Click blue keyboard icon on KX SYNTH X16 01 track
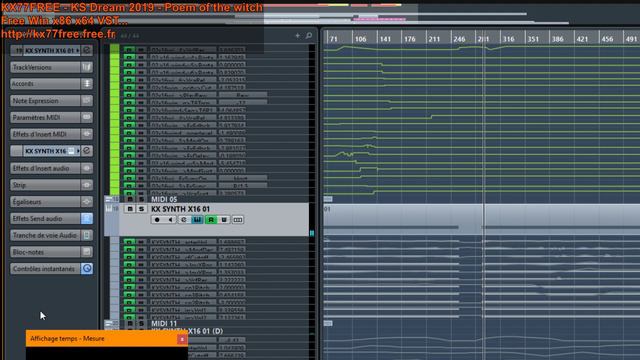The image size is (640, 360). click(x=197, y=220)
